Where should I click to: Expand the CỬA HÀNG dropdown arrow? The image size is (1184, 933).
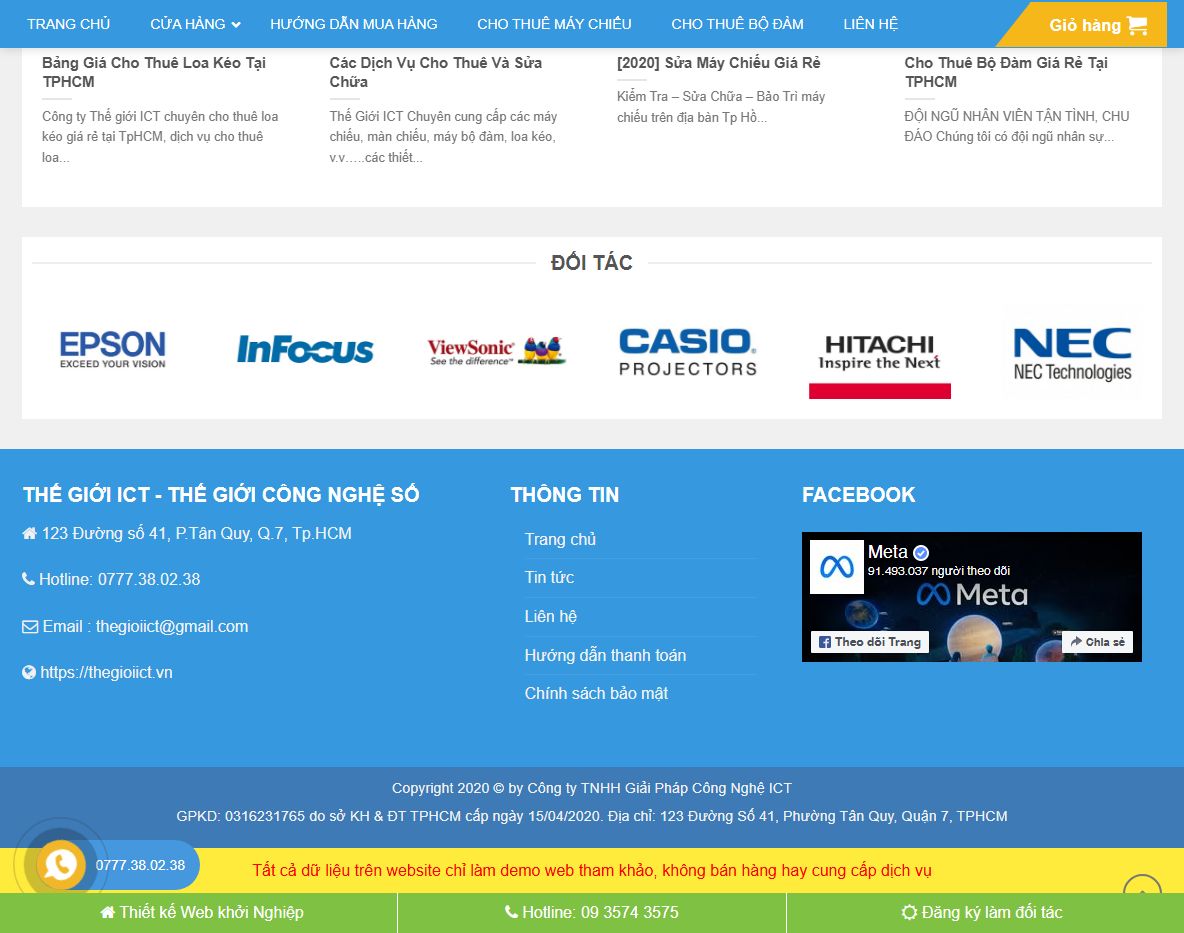(x=236, y=25)
